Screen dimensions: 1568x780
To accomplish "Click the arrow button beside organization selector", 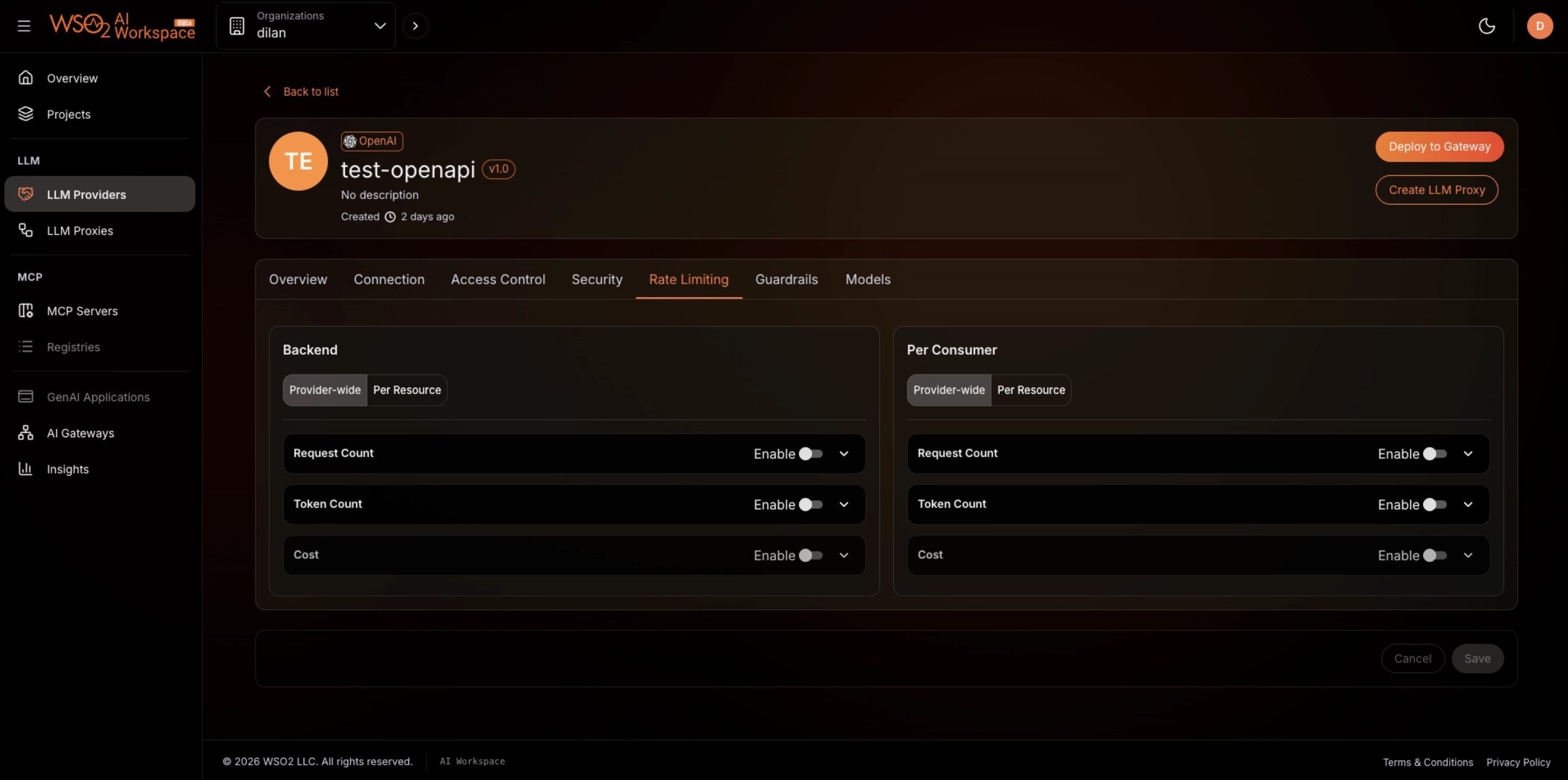I will point(415,26).
